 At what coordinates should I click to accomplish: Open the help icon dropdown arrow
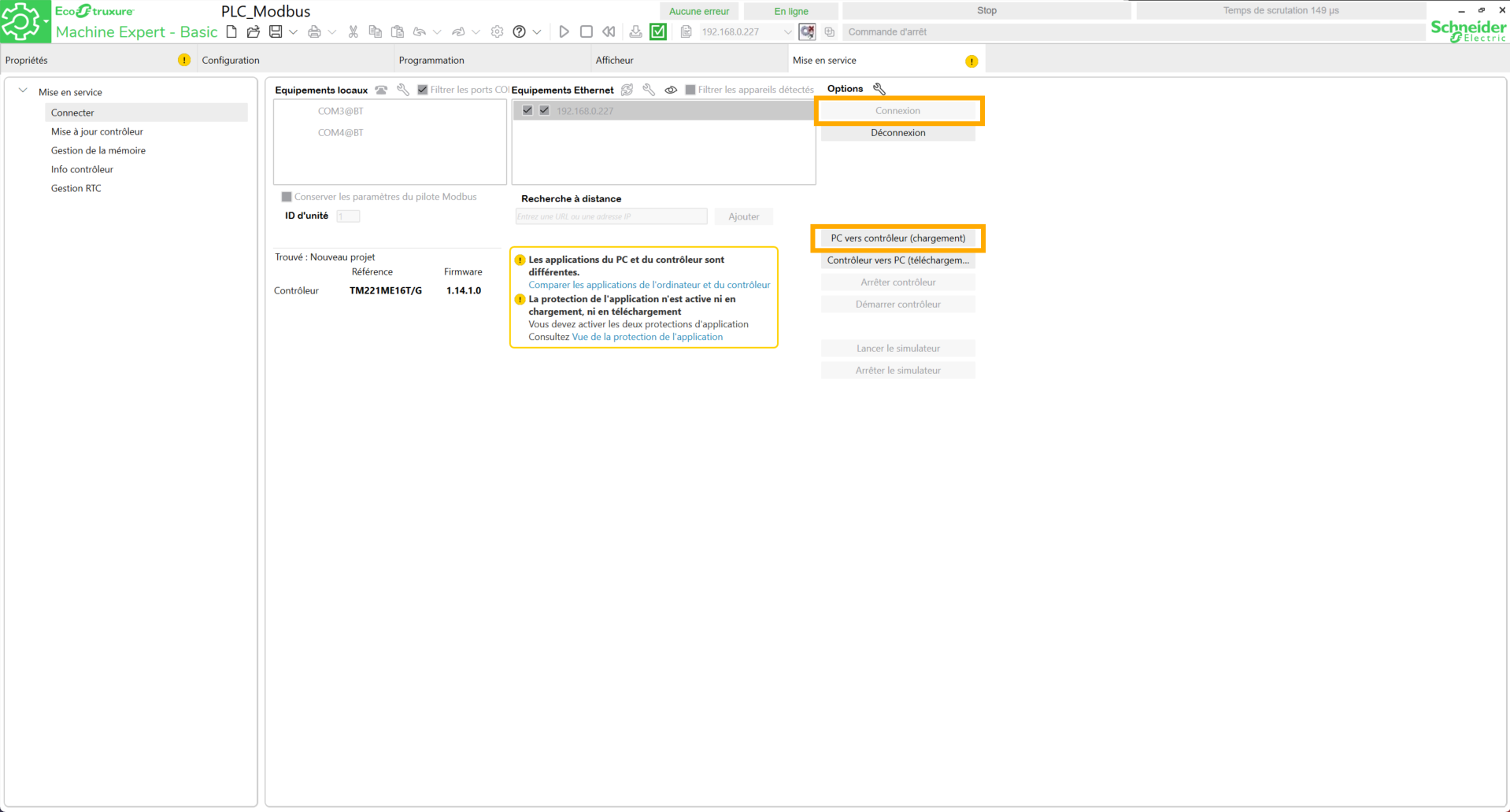pyautogui.click(x=537, y=32)
